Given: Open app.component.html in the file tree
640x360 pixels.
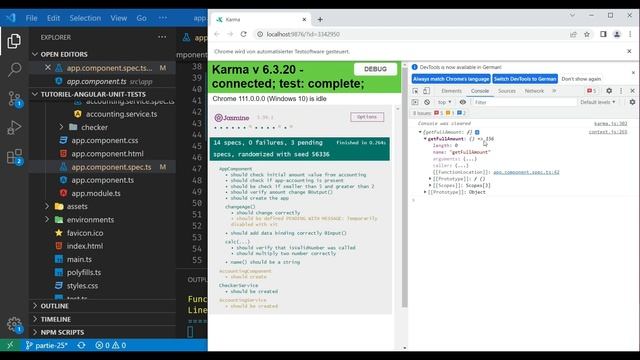Looking at the screenshot, I should click(x=107, y=154).
